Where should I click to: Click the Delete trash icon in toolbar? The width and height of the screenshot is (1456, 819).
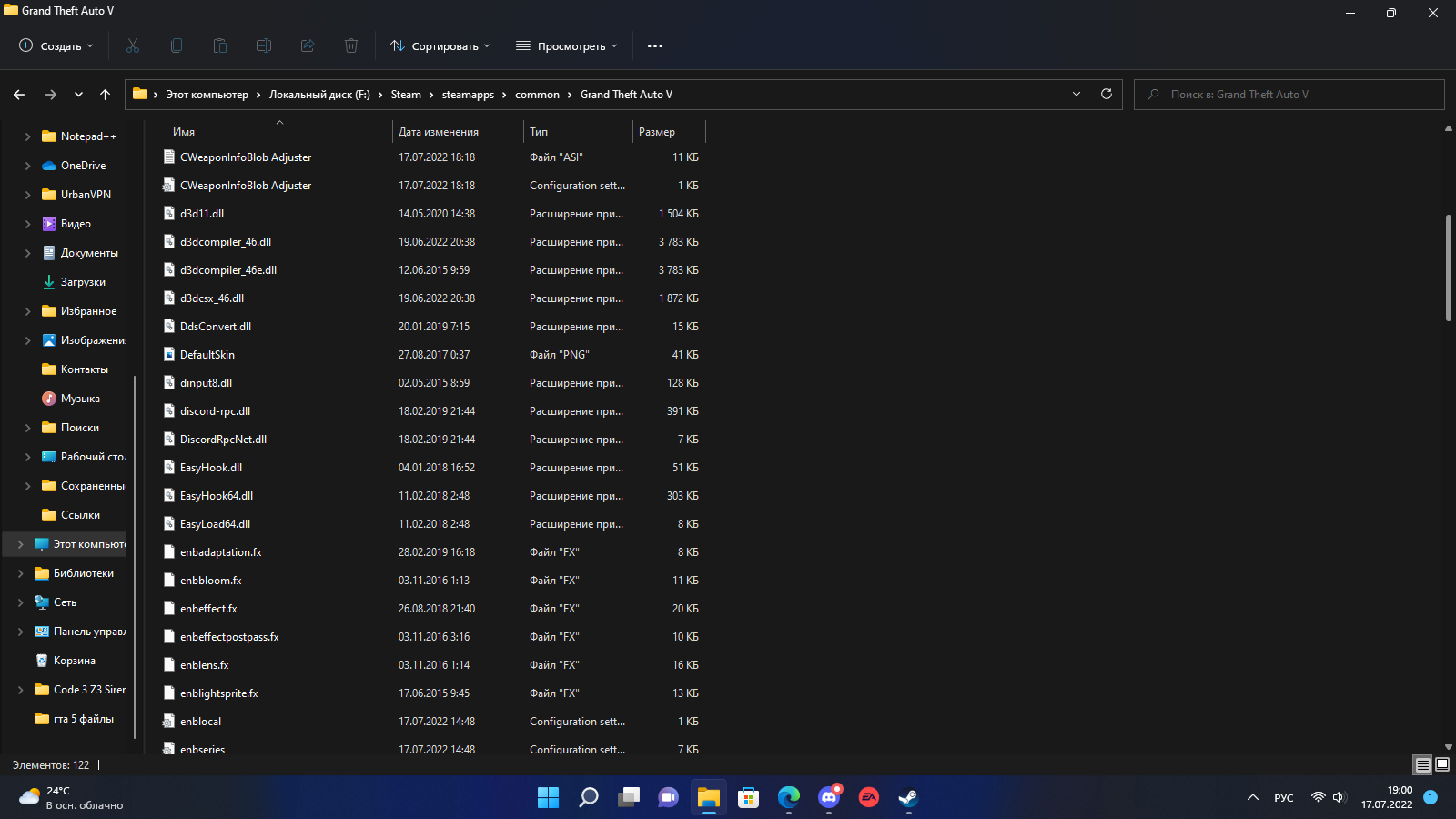[351, 45]
